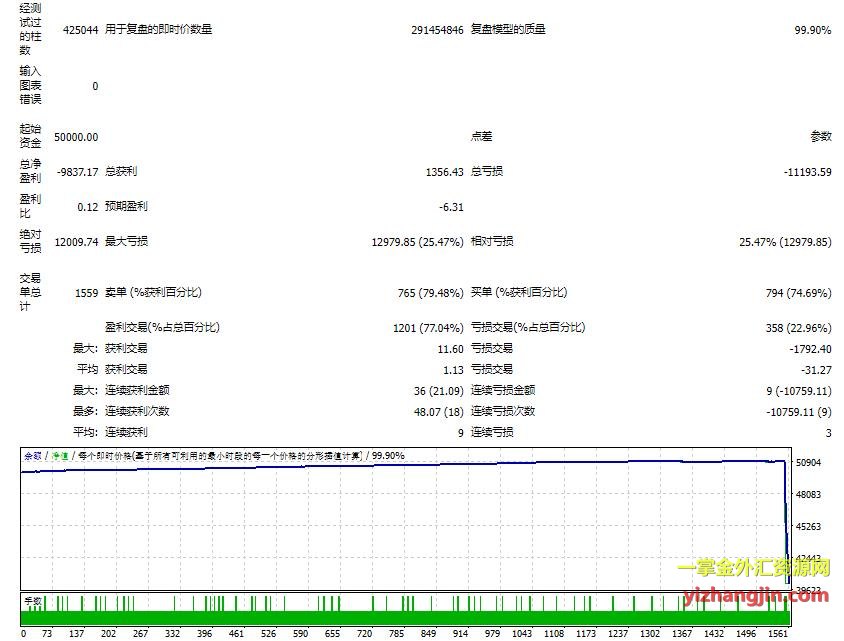Select the 连续亏损金额 label
This screenshot has width=844, height=641.
[503, 391]
